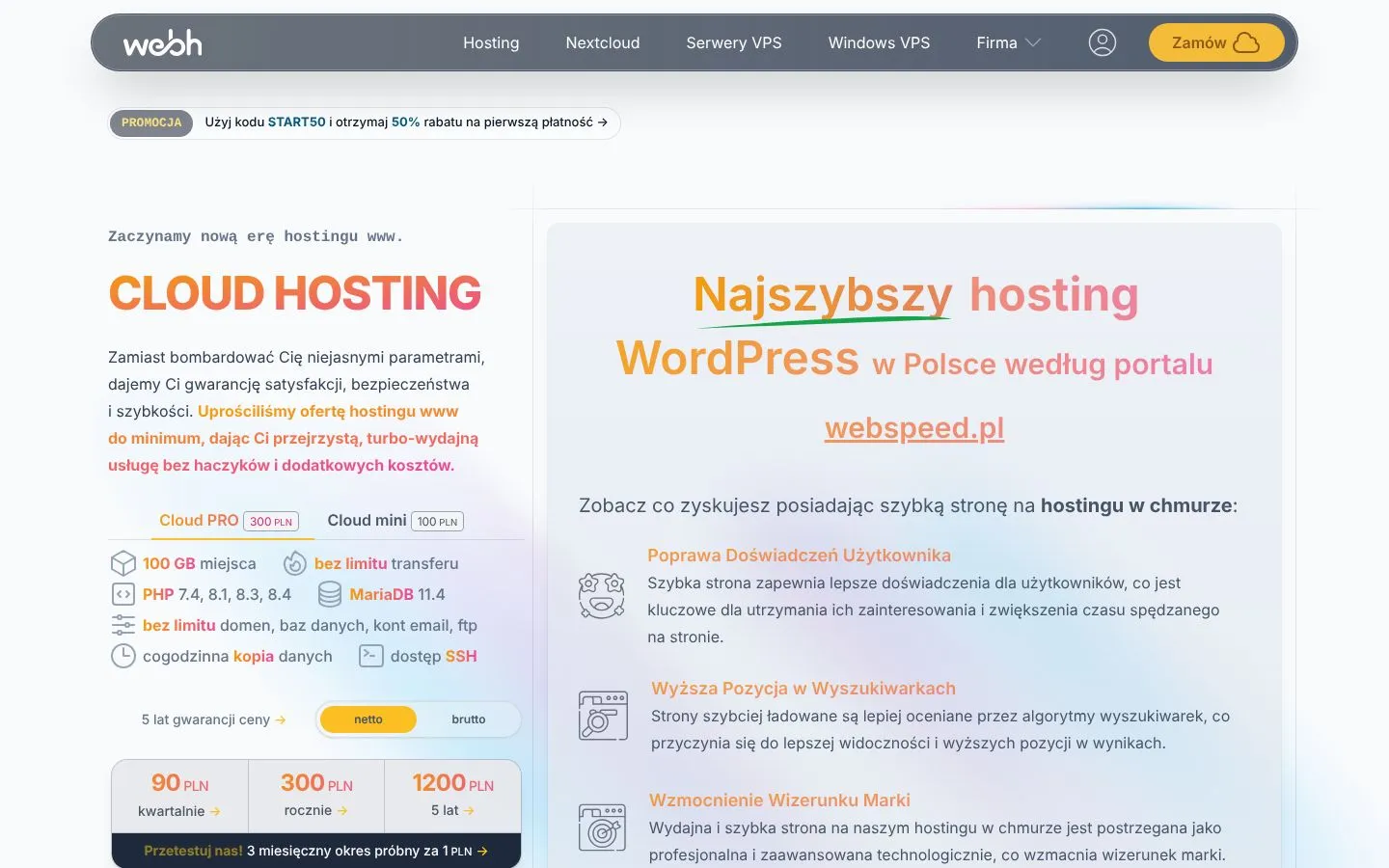This screenshot has height=868, width=1389.
Task: Choose the 300 PLN rocznie plan
Action: 316,796
